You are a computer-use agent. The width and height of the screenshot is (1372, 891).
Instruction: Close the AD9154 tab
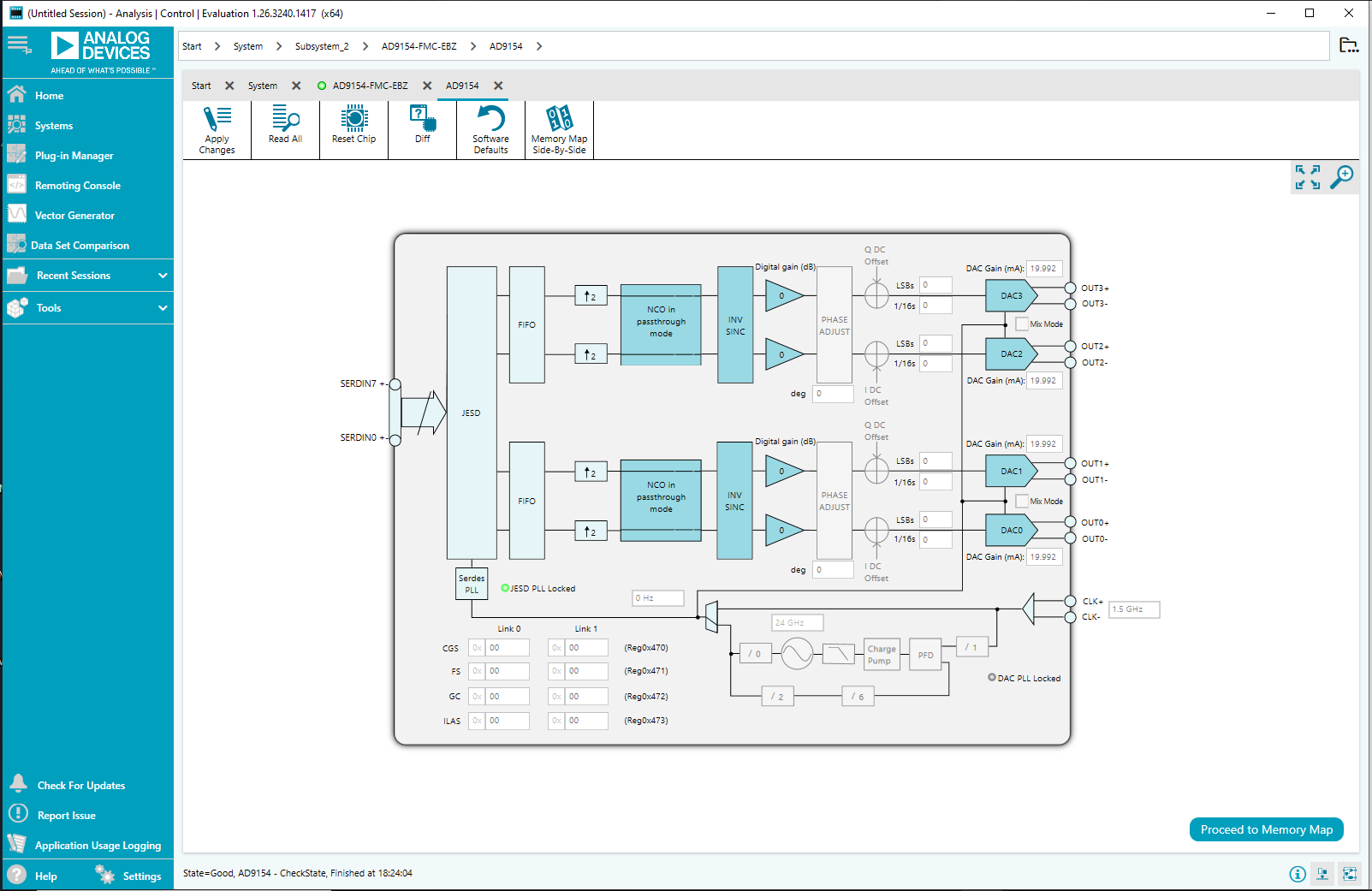(498, 86)
